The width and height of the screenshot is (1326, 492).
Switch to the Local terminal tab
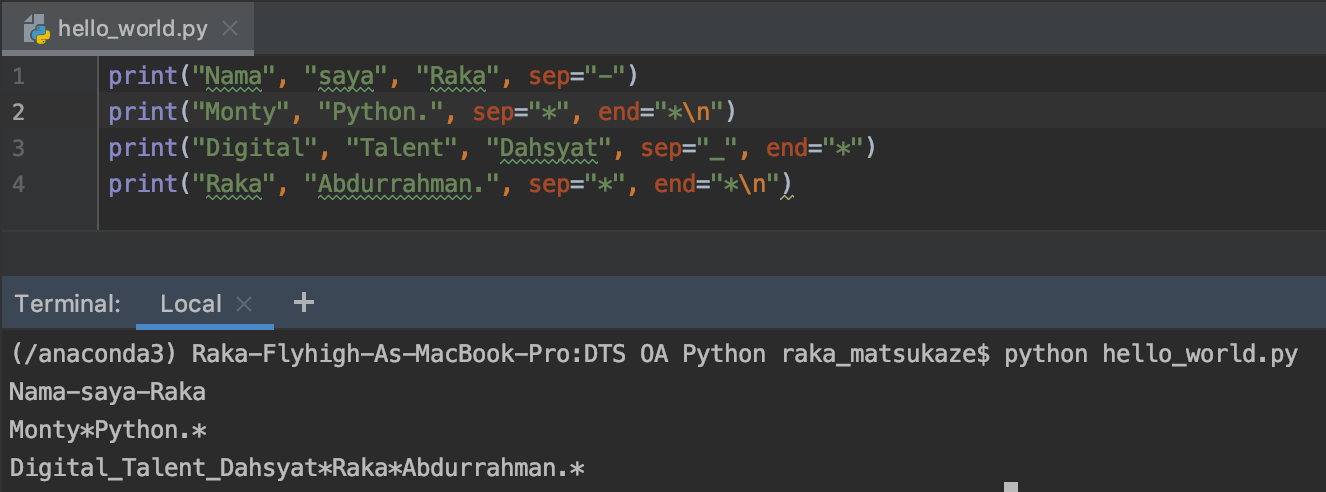[191, 303]
